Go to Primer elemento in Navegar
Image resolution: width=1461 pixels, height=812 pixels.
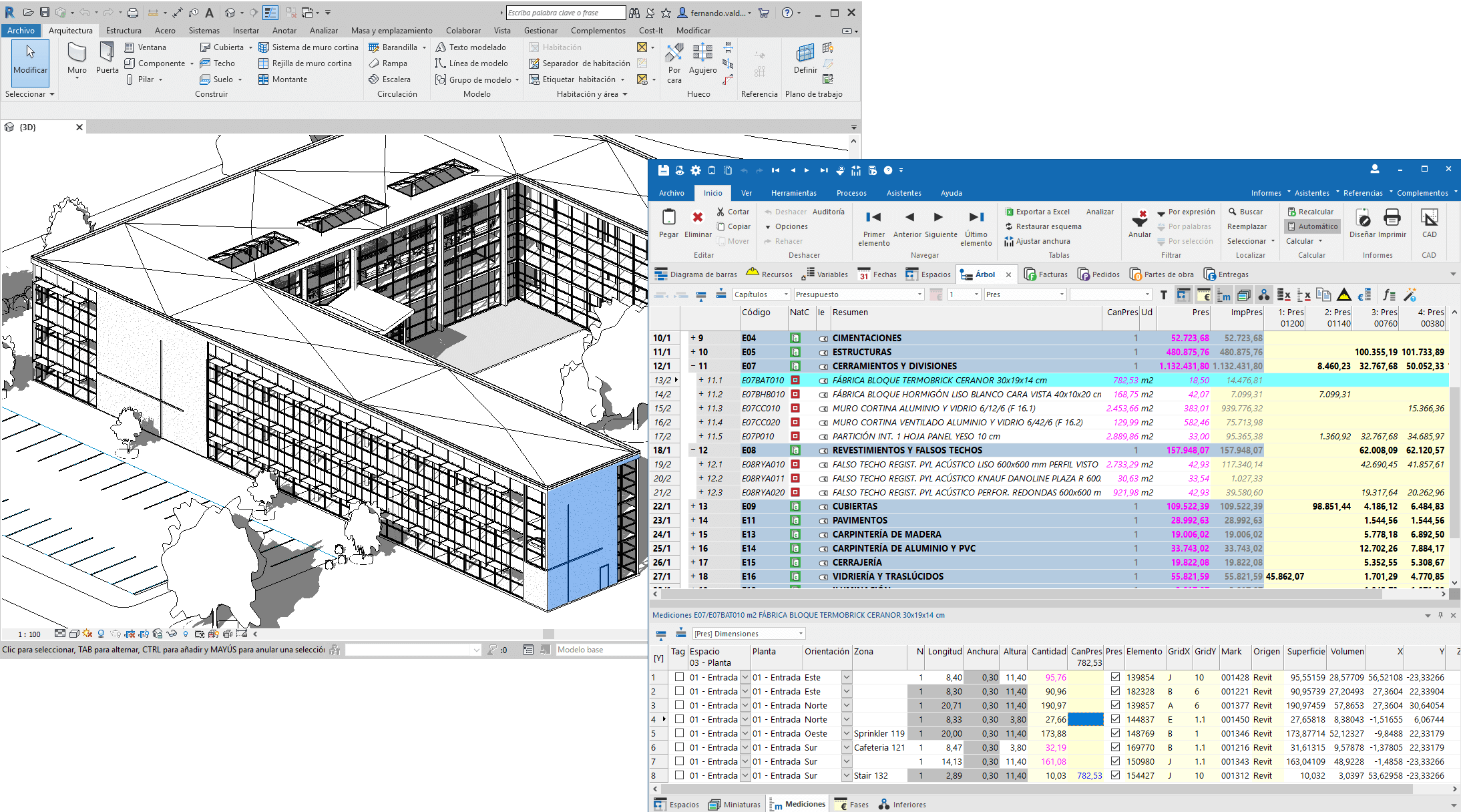point(873,218)
